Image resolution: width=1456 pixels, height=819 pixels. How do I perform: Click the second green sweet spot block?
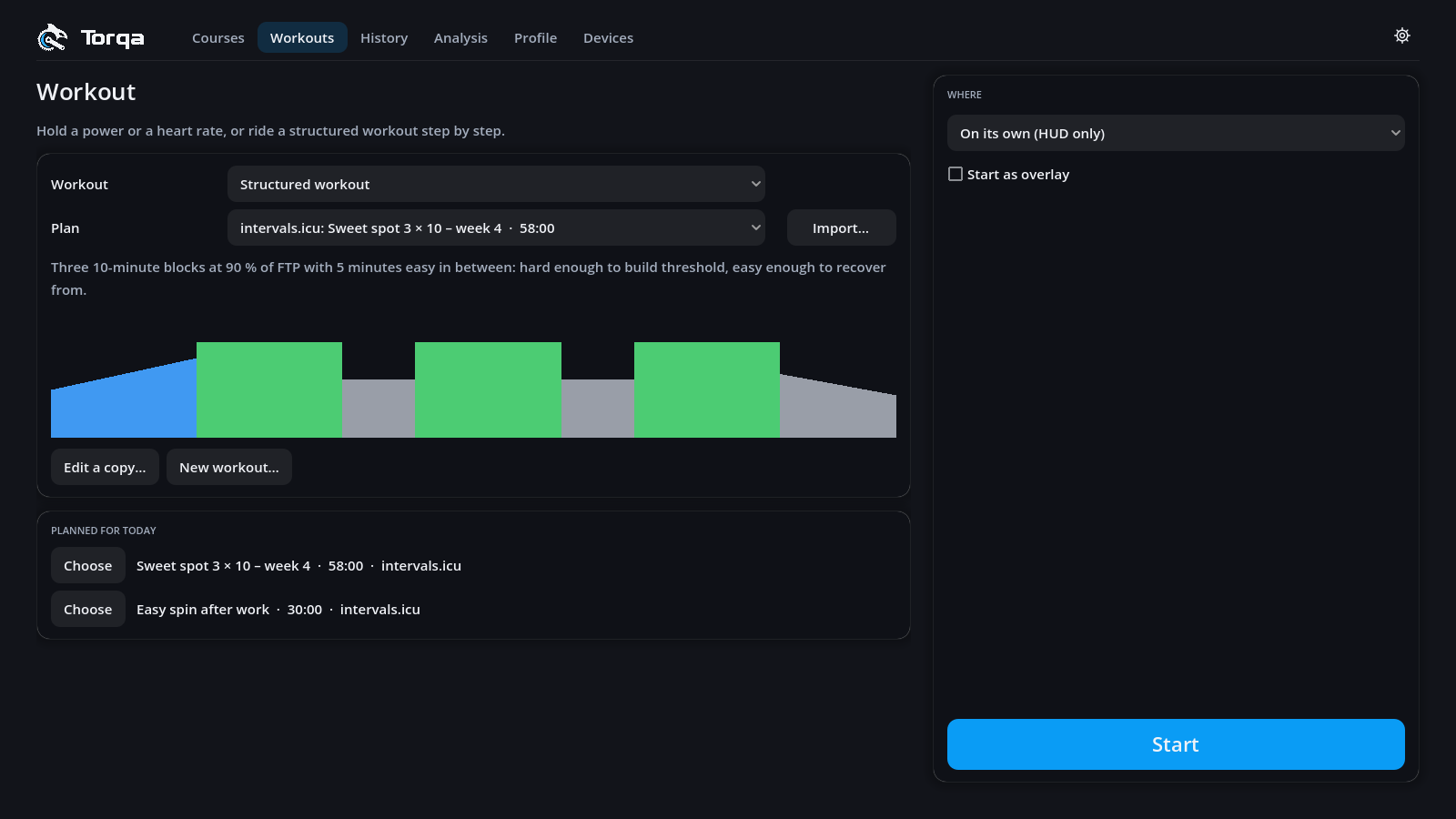[x=488, y=389]
